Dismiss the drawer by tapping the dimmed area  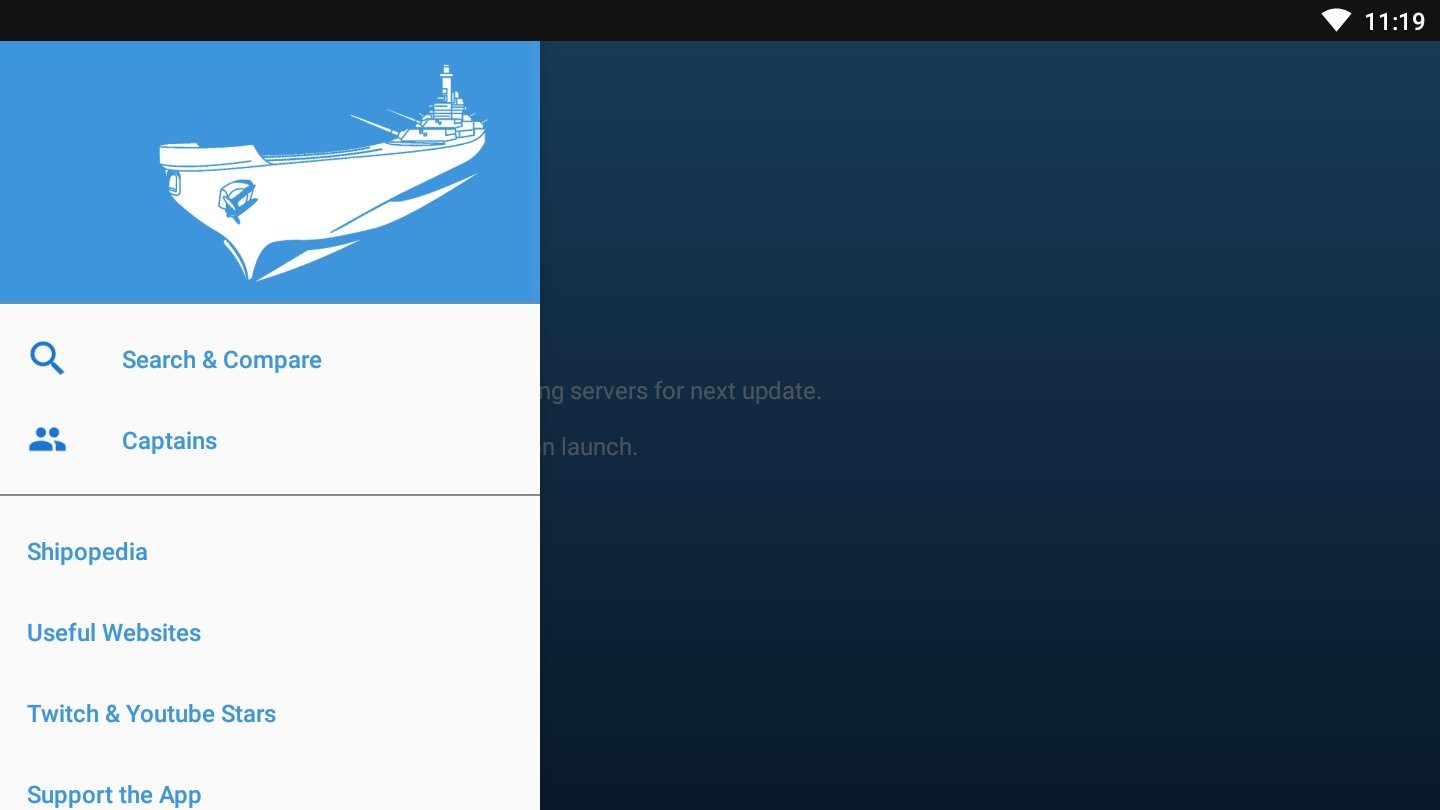(x=1000, y=600)
